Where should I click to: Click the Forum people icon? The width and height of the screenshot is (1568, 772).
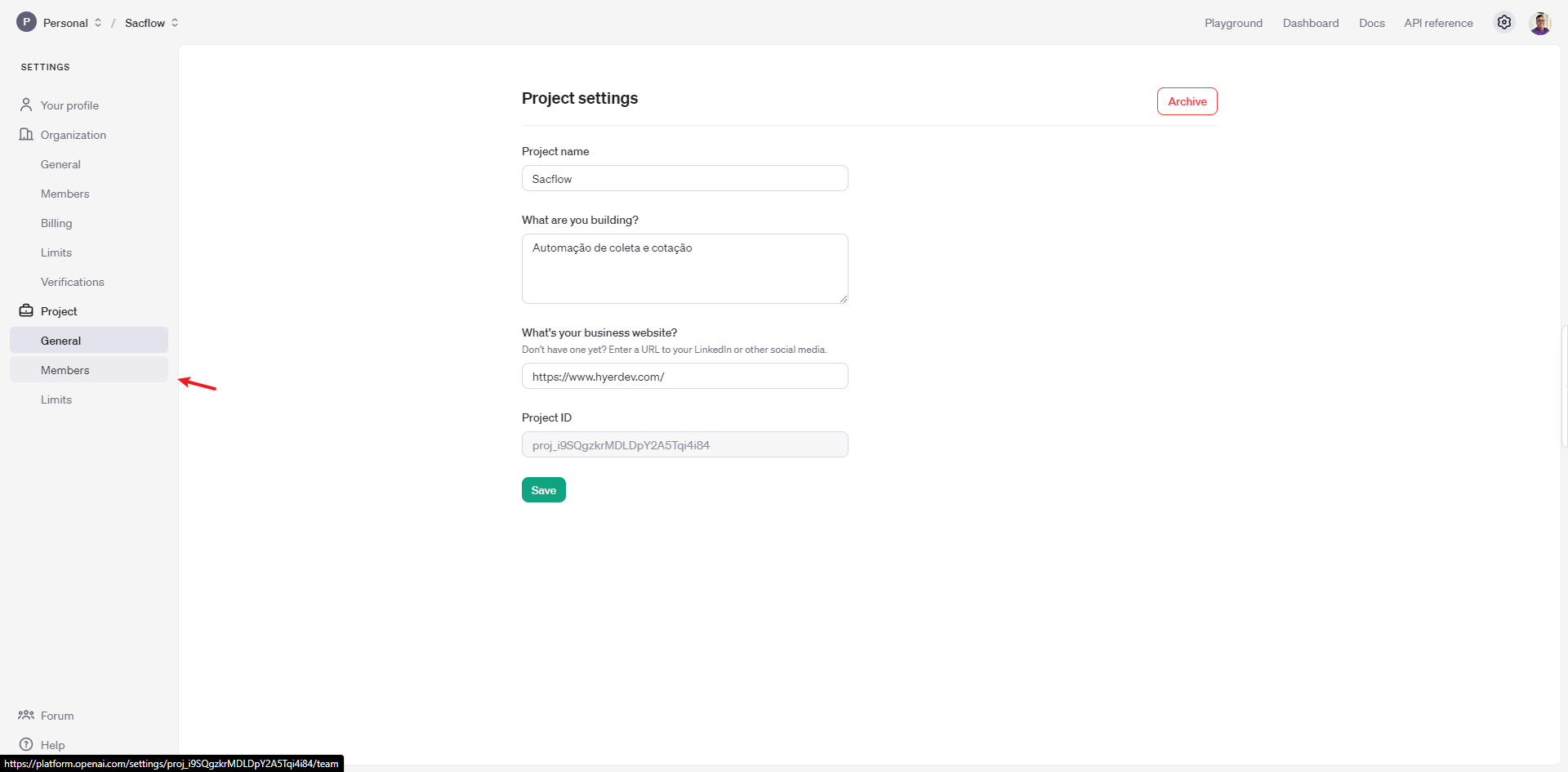point(26,715)
